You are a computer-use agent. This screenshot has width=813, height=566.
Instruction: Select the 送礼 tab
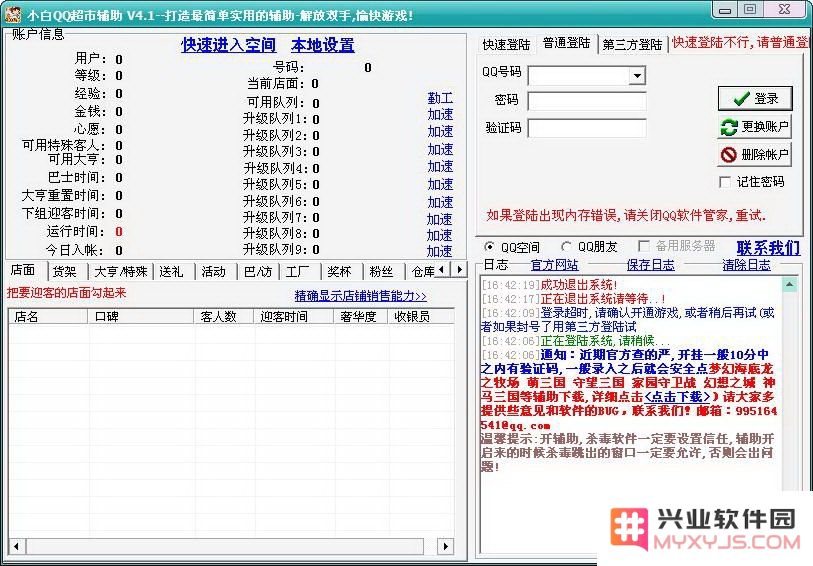click(x=172, y=272)
